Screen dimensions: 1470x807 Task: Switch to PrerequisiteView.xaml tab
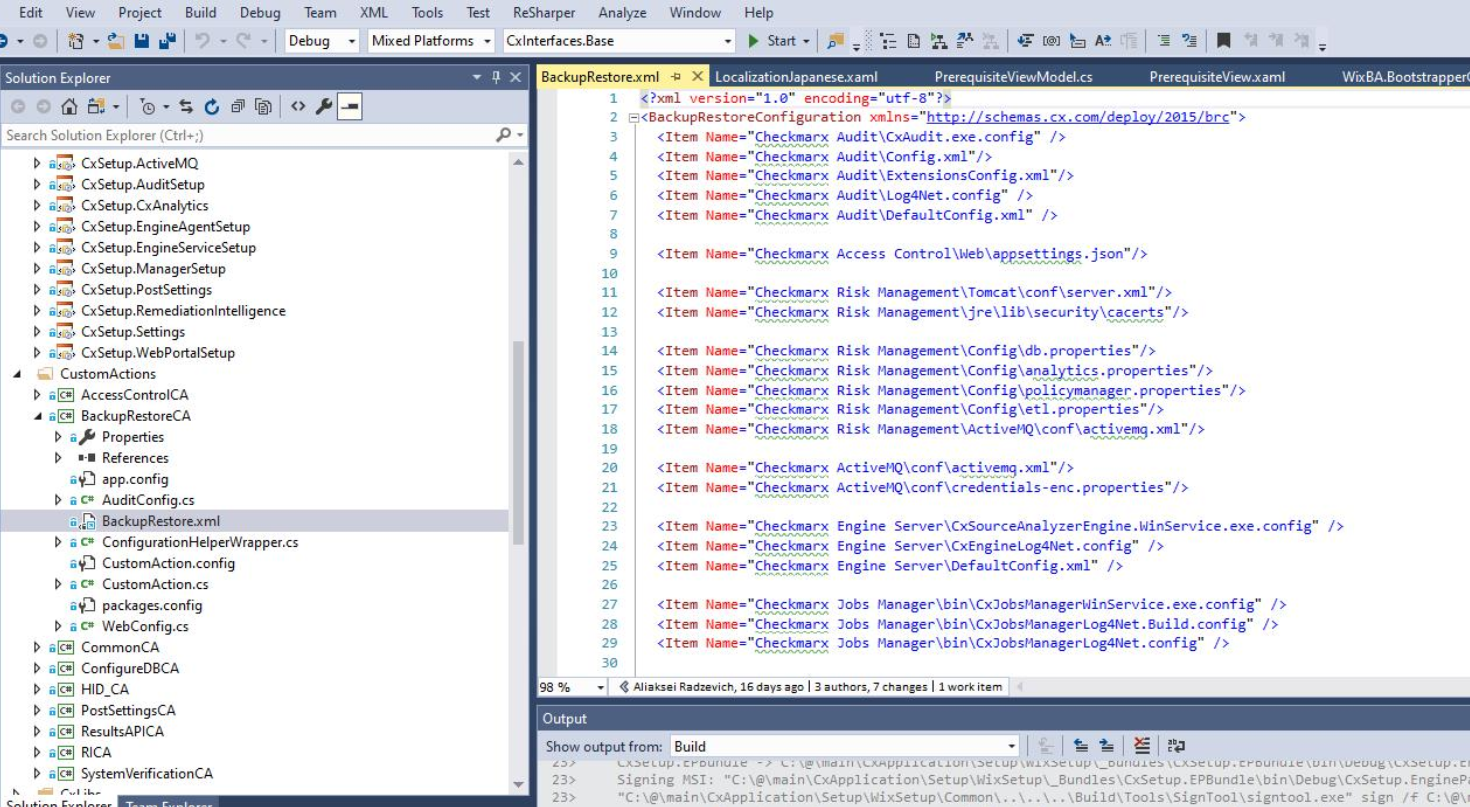coord(1217,77)
